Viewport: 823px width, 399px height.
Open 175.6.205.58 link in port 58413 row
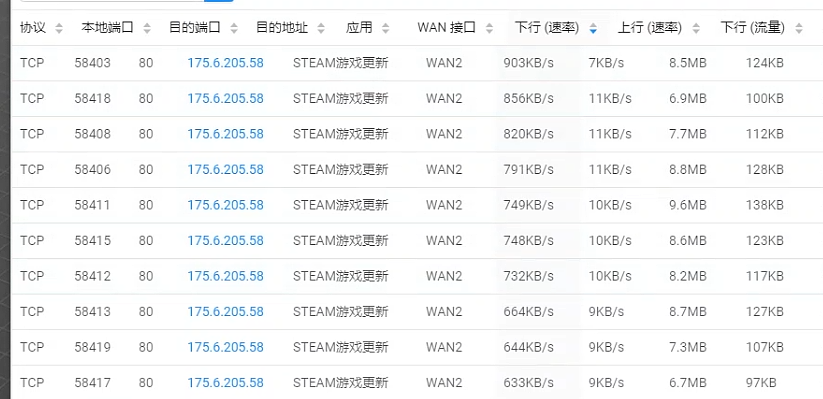click(x=226, y=311)
